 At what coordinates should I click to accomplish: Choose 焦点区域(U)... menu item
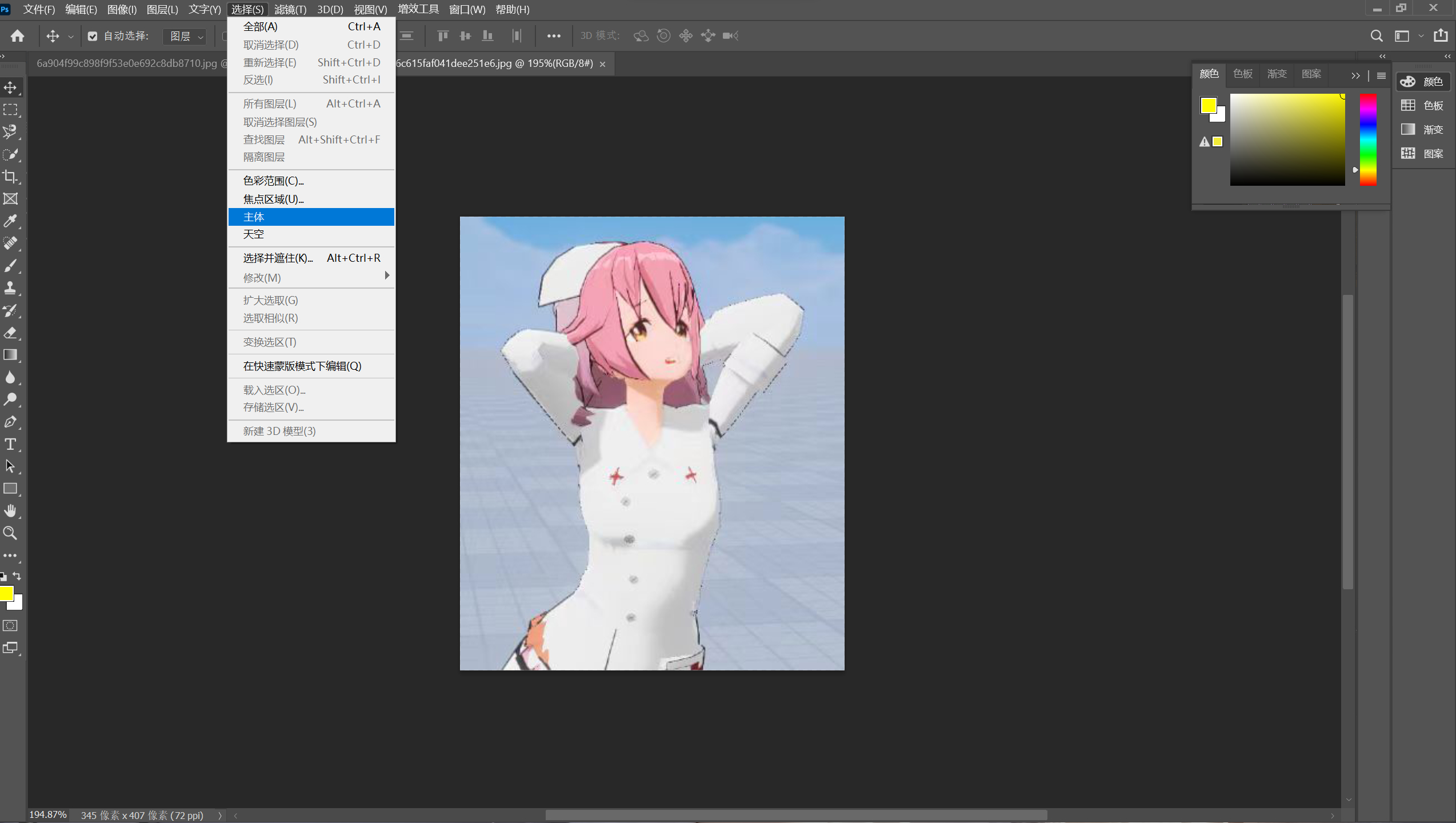(x=311, y=199)
